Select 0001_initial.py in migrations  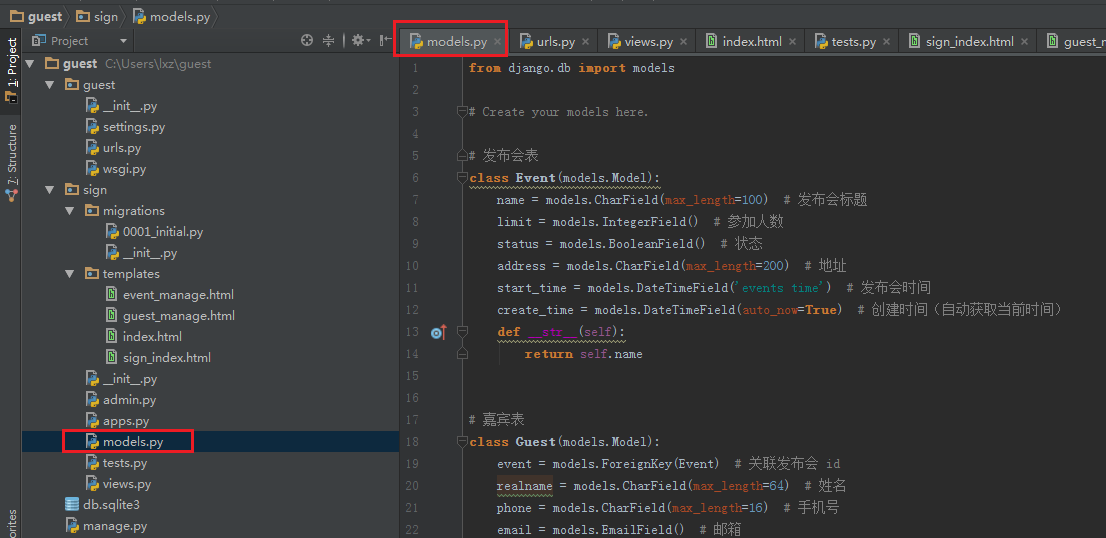(163, 231)
